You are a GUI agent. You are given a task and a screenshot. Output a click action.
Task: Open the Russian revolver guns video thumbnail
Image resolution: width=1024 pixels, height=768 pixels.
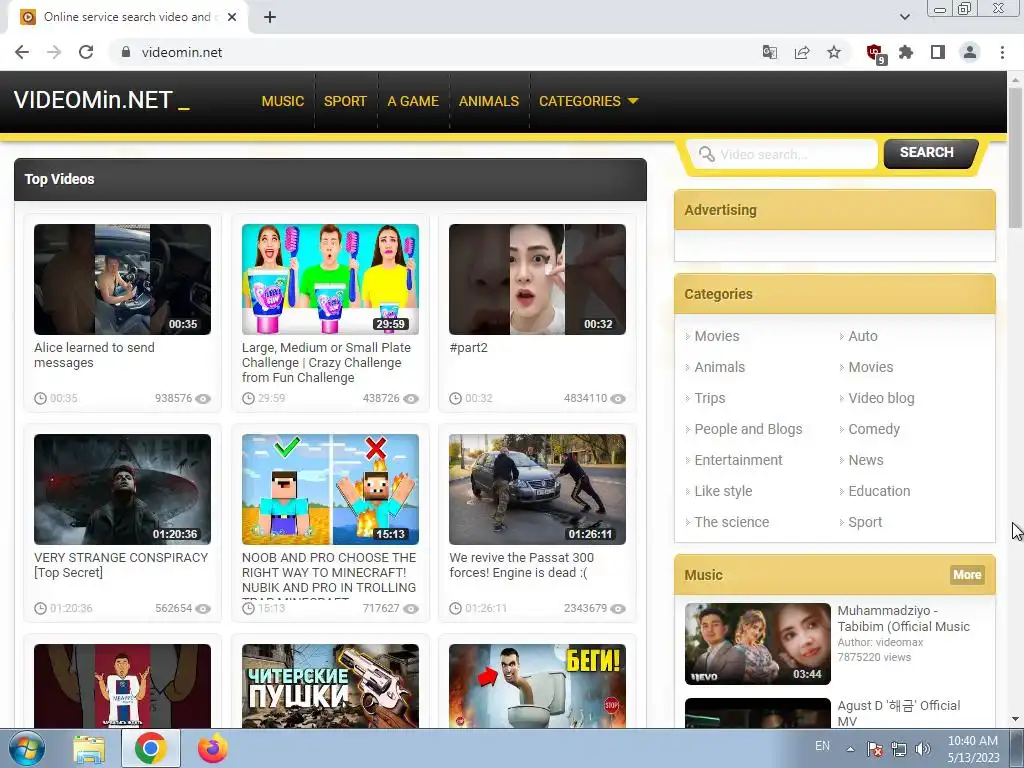(330, 686)
